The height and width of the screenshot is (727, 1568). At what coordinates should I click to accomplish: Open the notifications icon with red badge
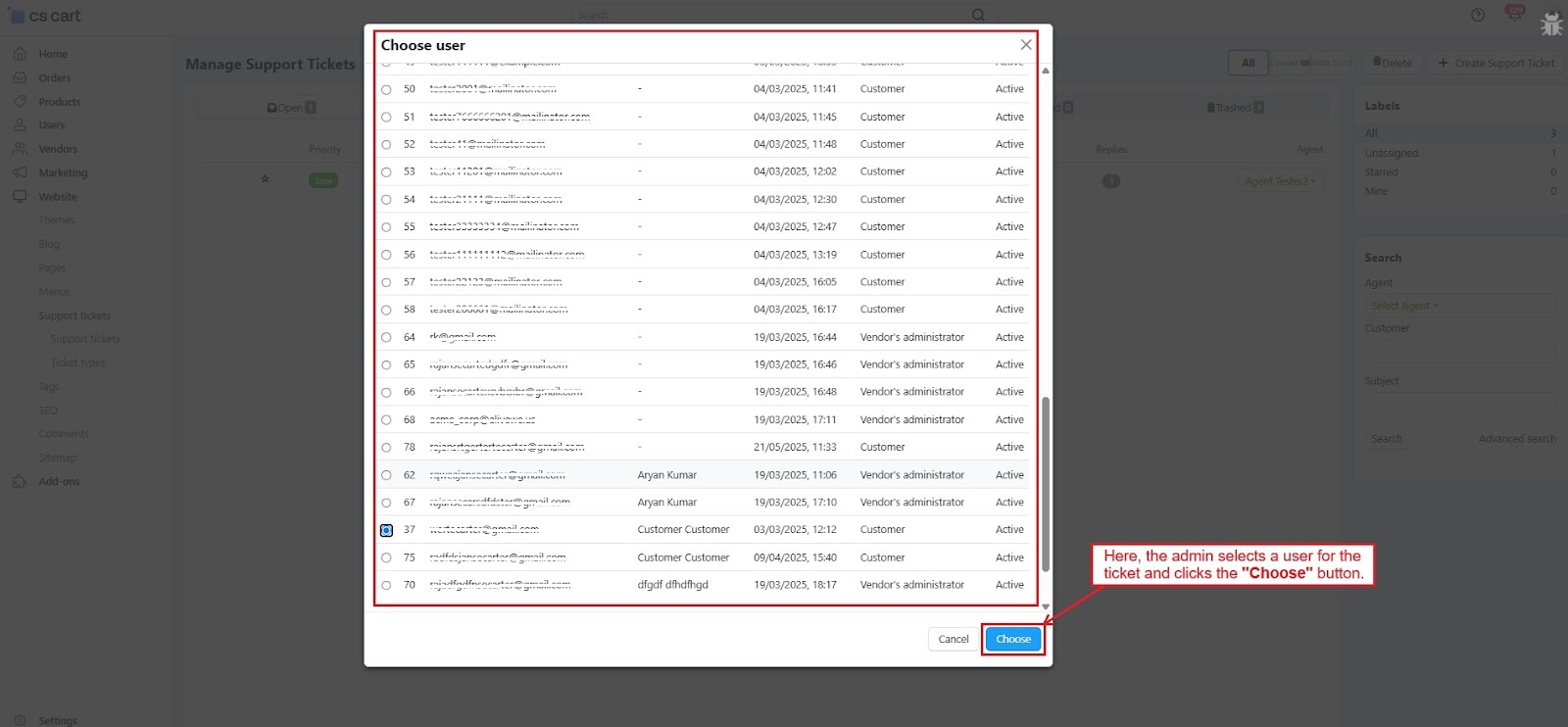click(1514, 15)
